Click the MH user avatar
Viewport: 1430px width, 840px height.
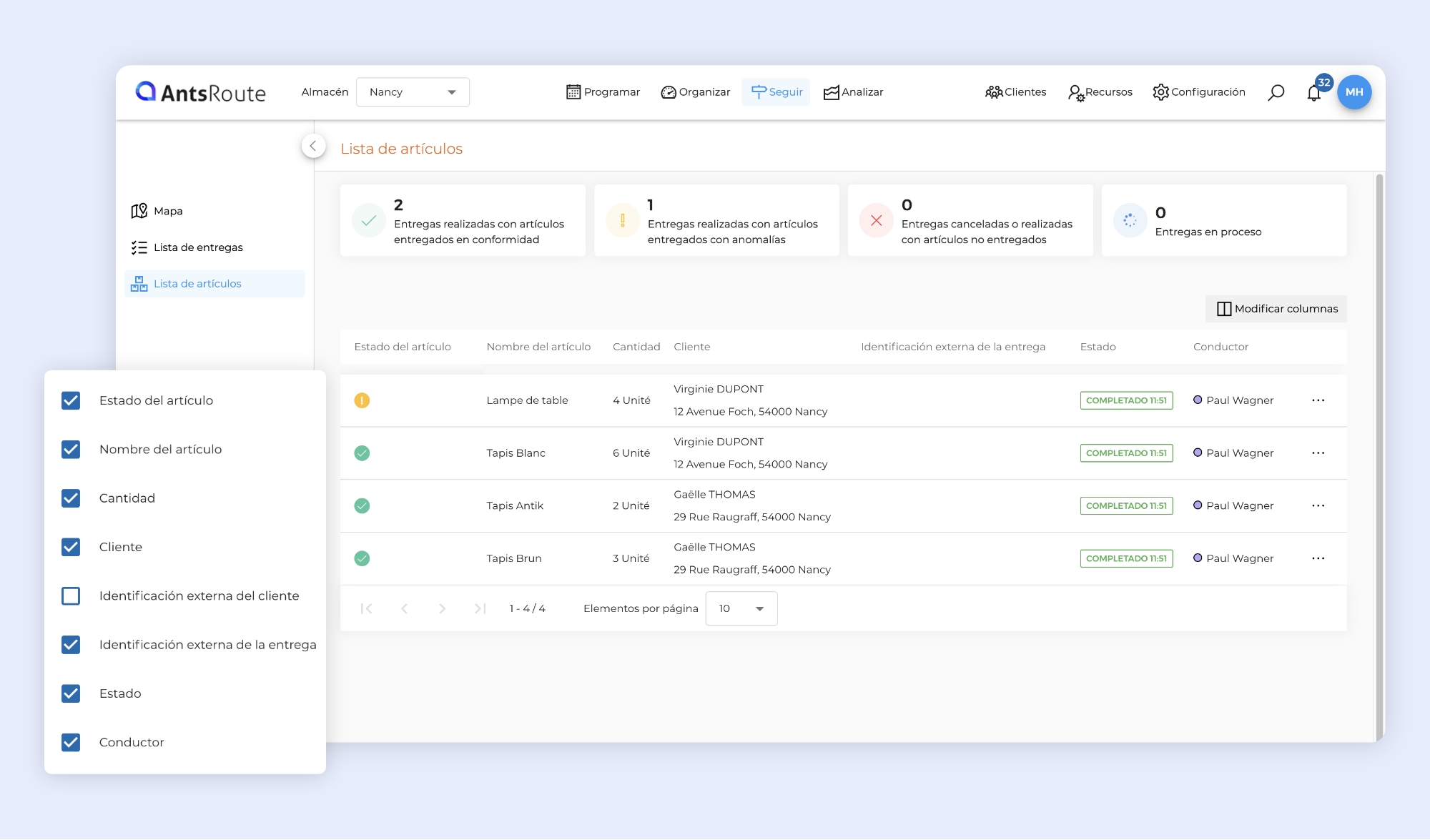click(x=1354, y=92)
